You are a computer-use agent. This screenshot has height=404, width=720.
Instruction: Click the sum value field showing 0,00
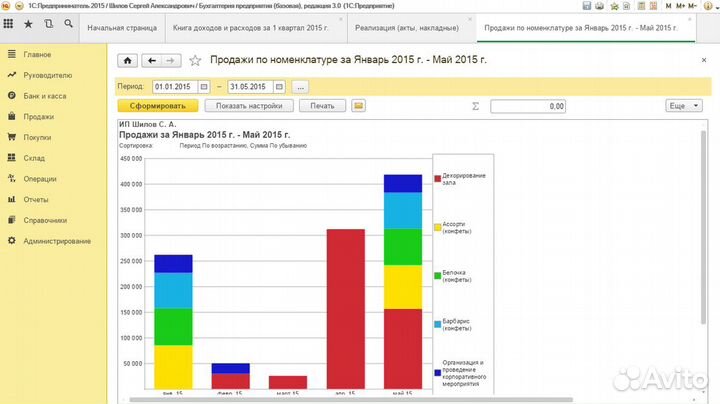click(x=526, y=105)
